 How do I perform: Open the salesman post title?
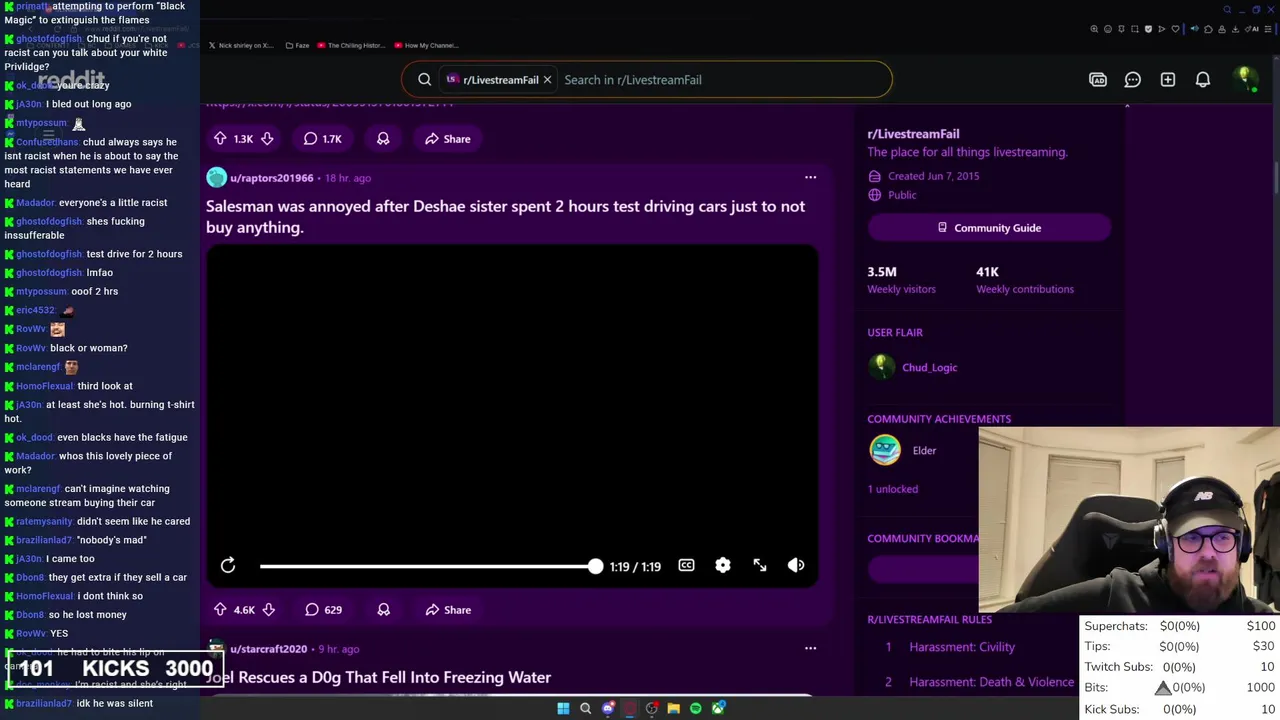point(505,217)
